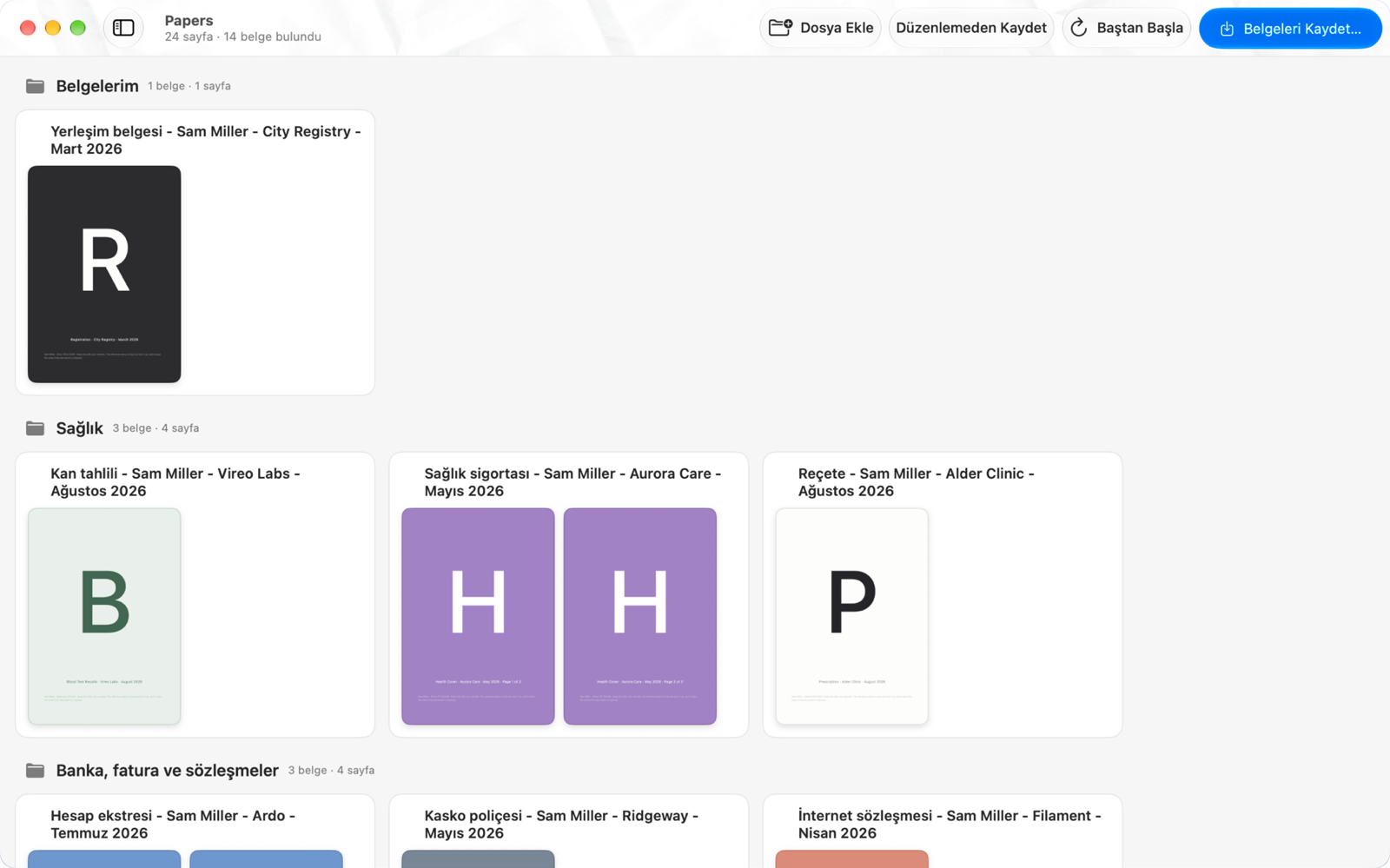Click the title "İnternet sözleşmesi - Sam Miller - Filament"

coord(950,825)
